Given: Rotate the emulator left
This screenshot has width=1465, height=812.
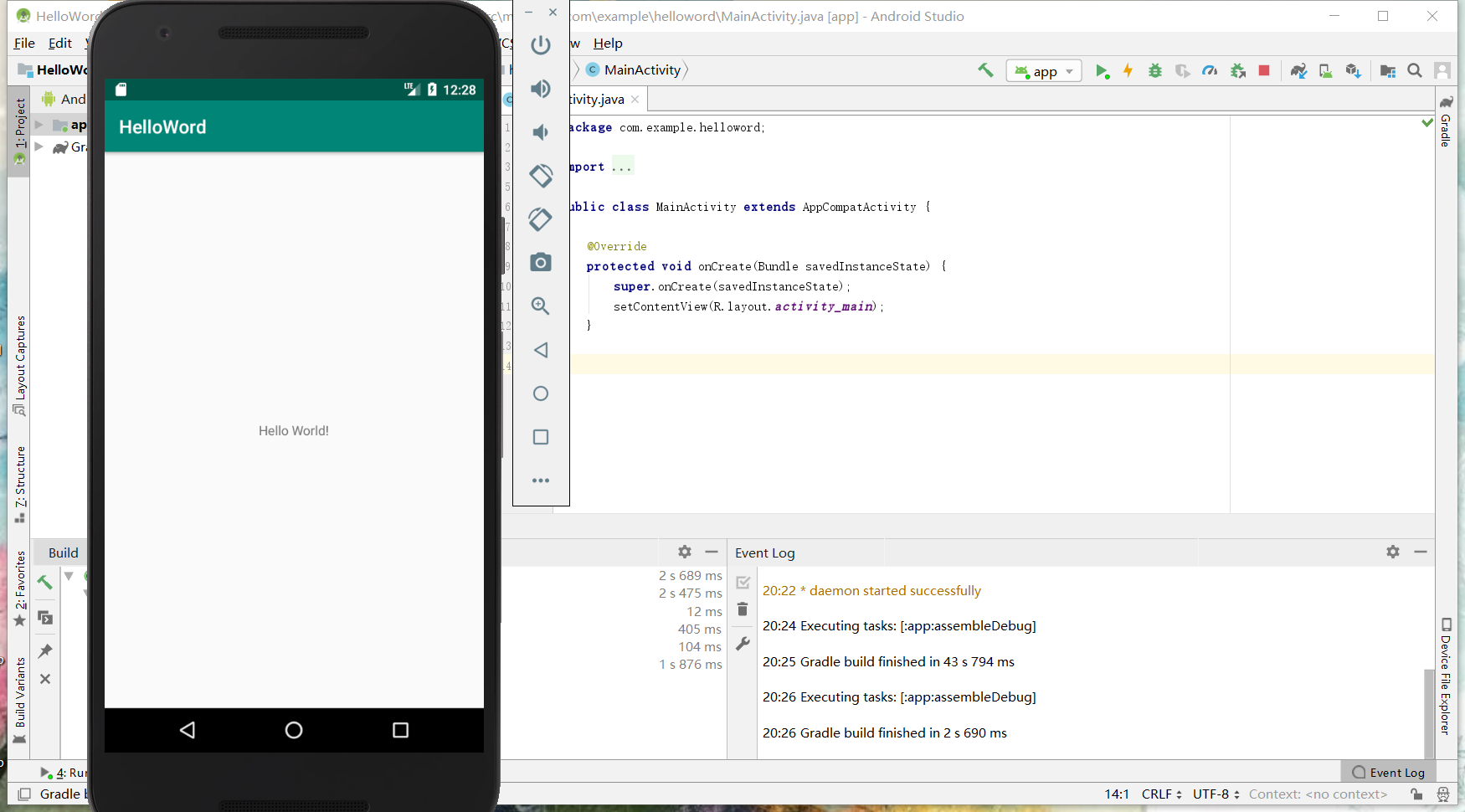Looking at the screenshot, I should pyautogui.click(x=541, y=176).
